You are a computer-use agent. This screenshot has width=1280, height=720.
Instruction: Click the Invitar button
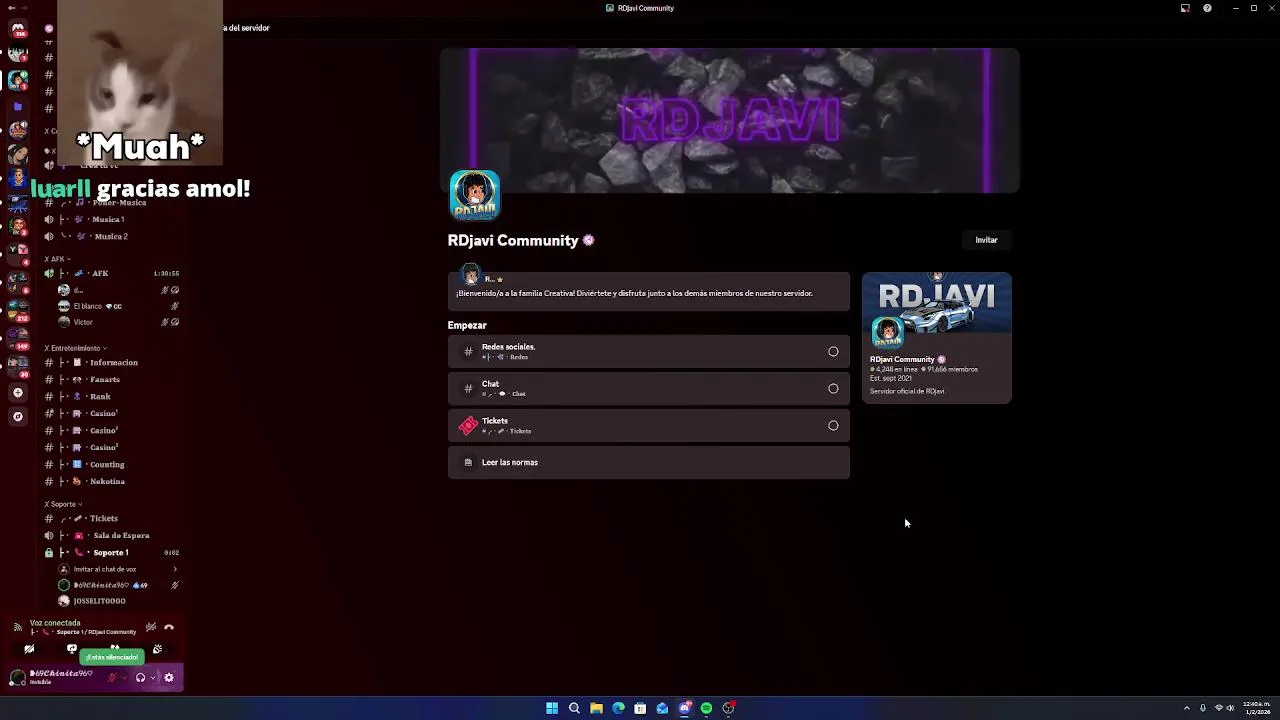[986, 240]
